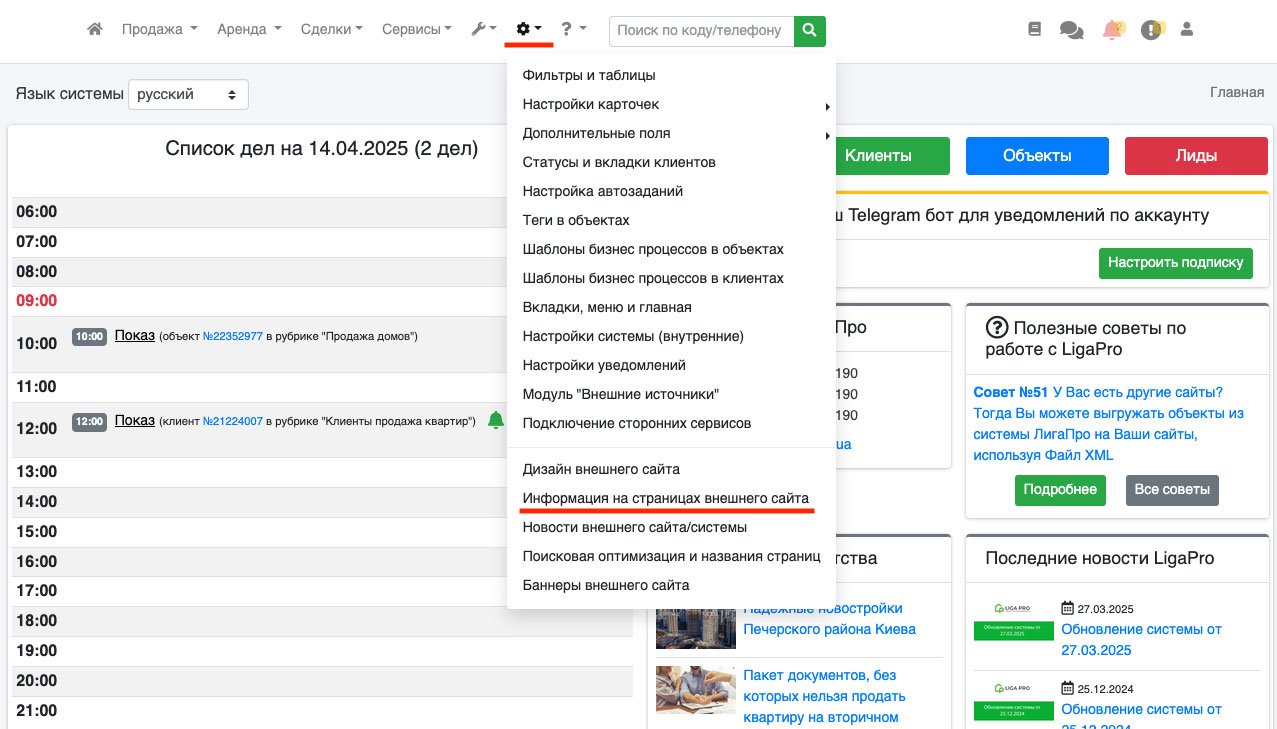Click the notification bell icon in navbar

[1112, 30]
